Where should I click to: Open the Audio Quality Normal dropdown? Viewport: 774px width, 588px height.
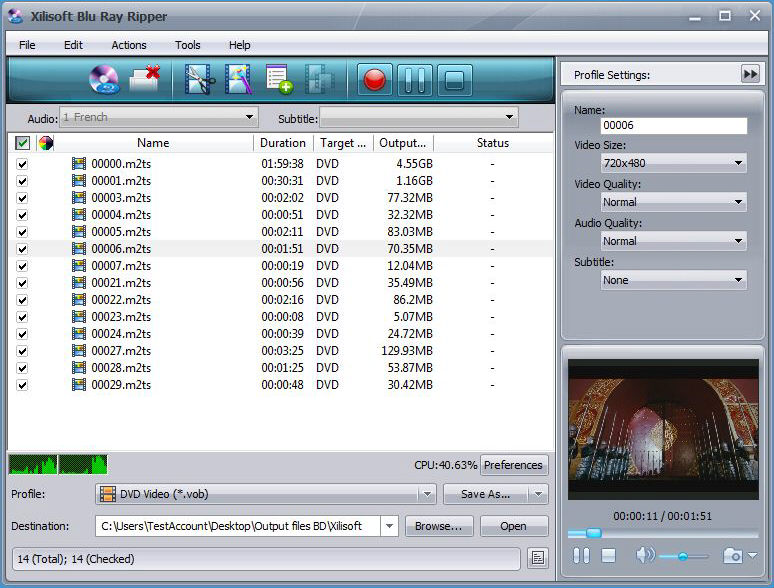point(673,241)
